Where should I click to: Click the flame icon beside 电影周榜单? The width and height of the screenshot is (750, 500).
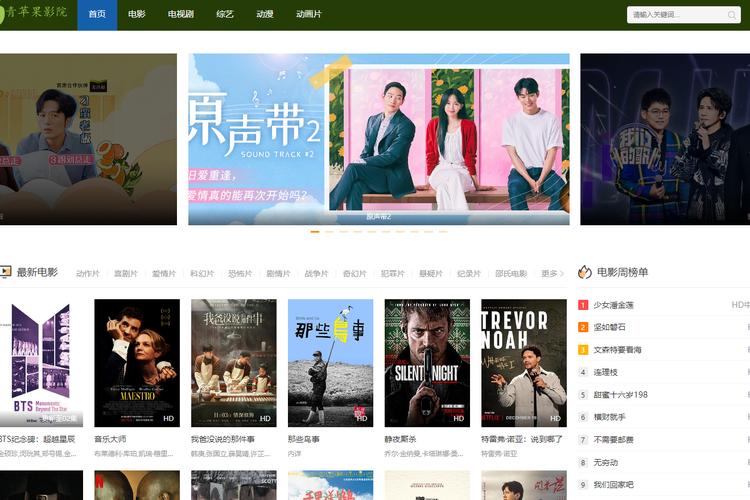(x=585, y=272)
